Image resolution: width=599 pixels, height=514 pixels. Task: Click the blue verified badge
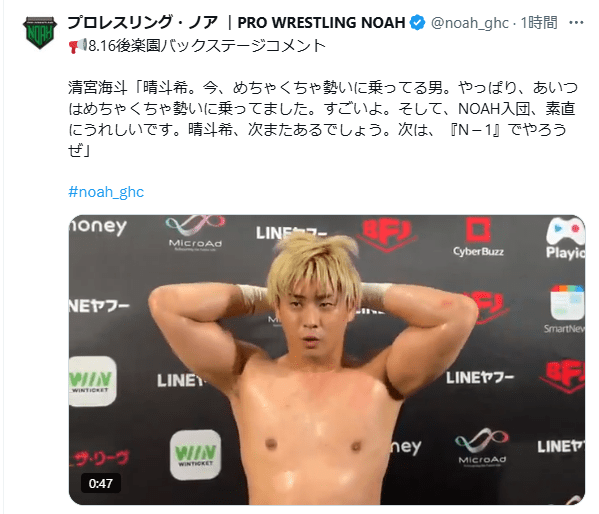pyautogui.click(x=418, y=23)
